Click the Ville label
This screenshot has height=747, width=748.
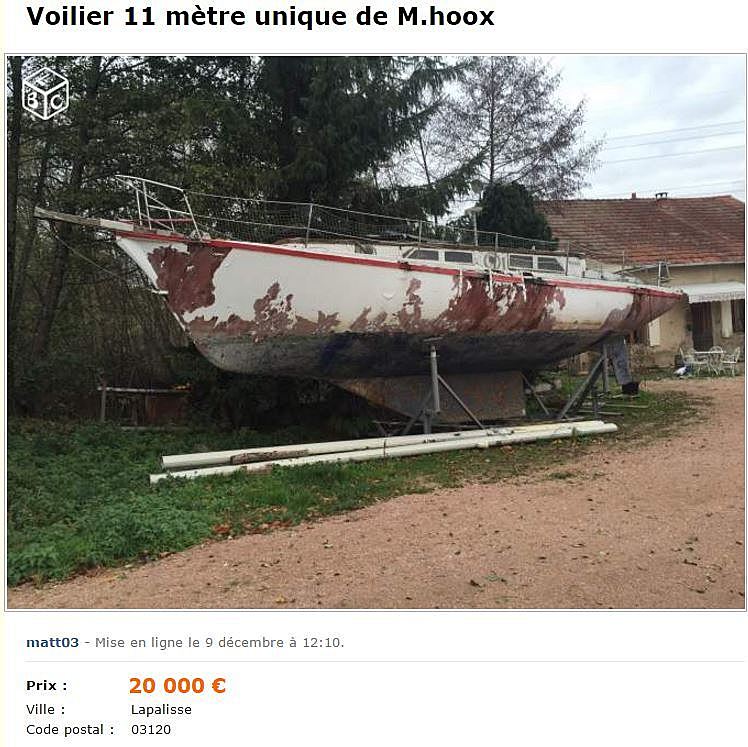coord(45,710)
